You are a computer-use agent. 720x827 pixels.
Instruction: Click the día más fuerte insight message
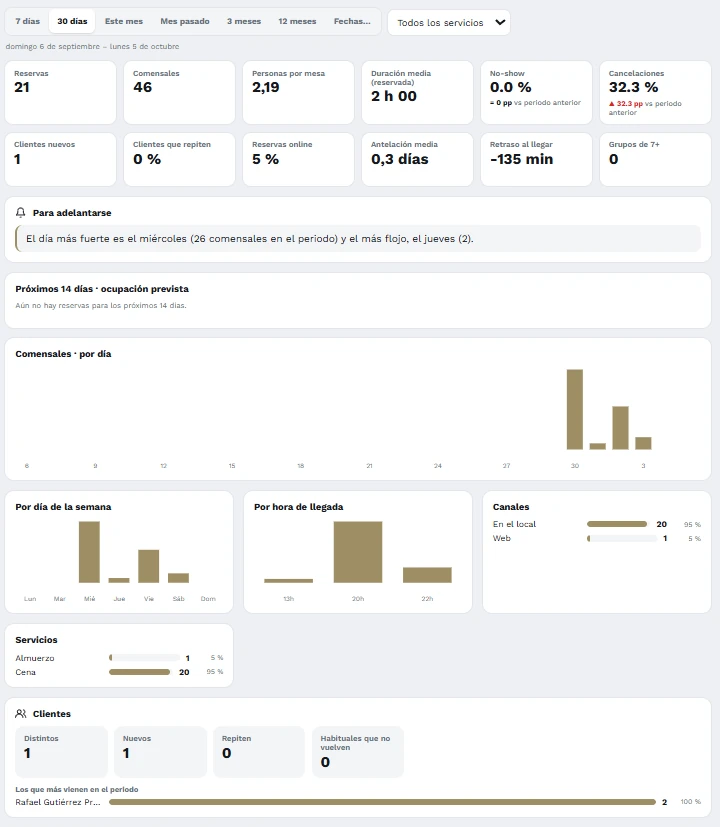pos(358,238)
